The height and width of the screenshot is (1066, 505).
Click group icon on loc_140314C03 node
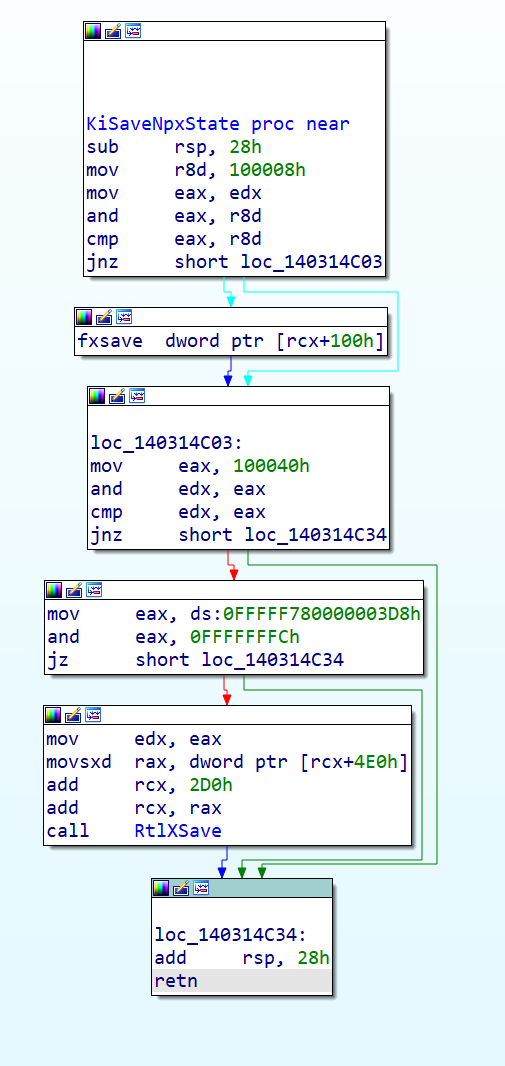137,396
